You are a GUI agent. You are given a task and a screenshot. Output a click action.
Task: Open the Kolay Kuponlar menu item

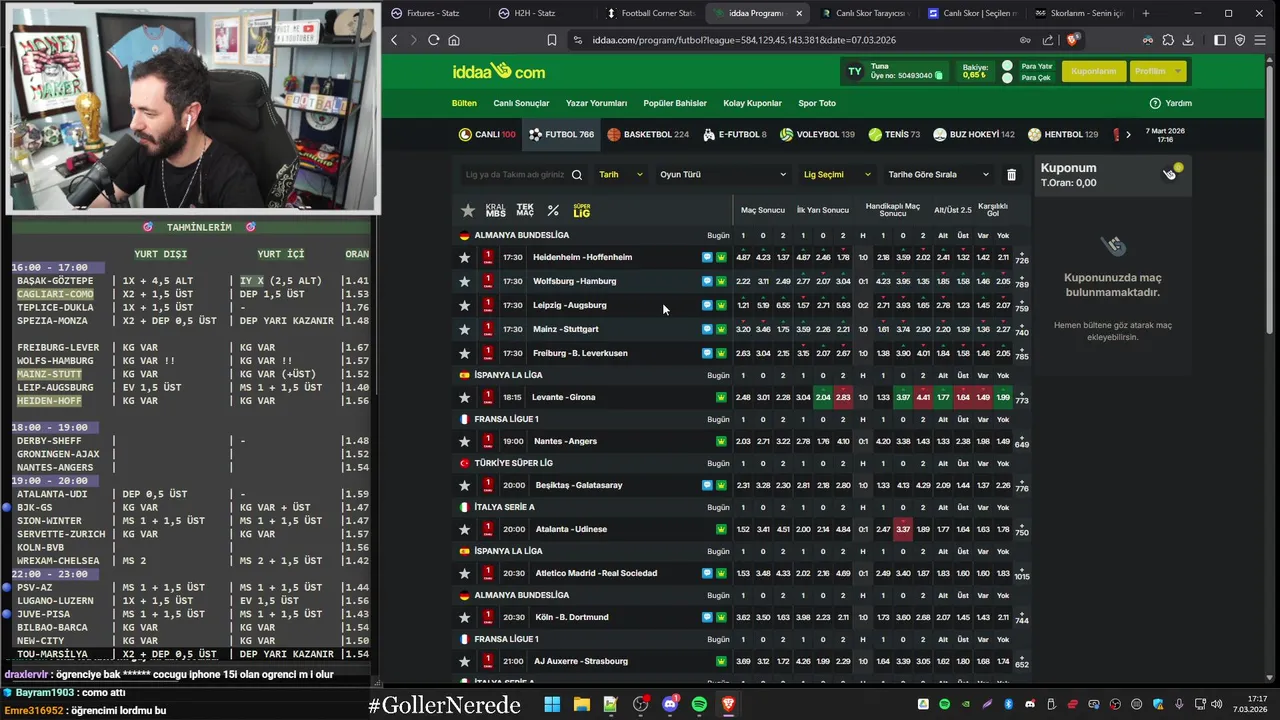[x=752, y=103]
